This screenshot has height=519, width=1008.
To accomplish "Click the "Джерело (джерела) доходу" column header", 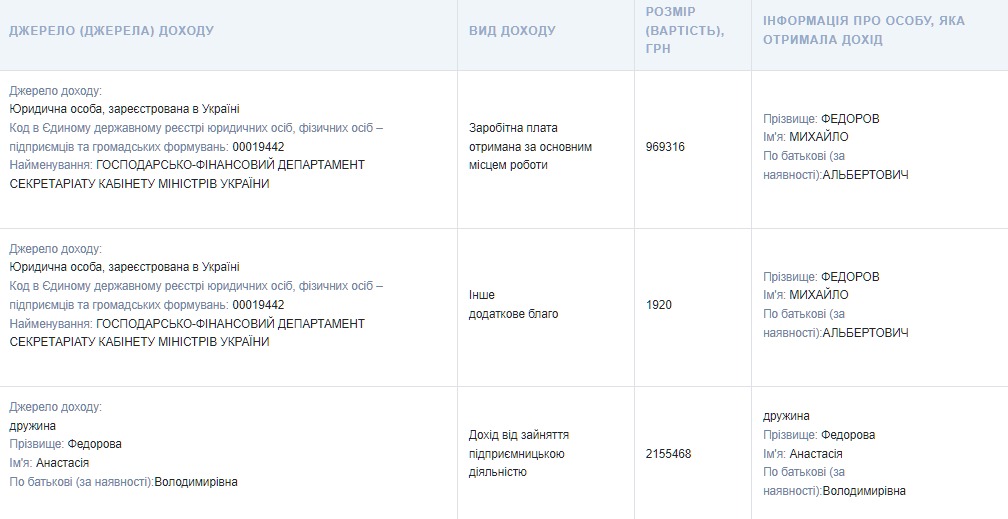I will [111, 31].
